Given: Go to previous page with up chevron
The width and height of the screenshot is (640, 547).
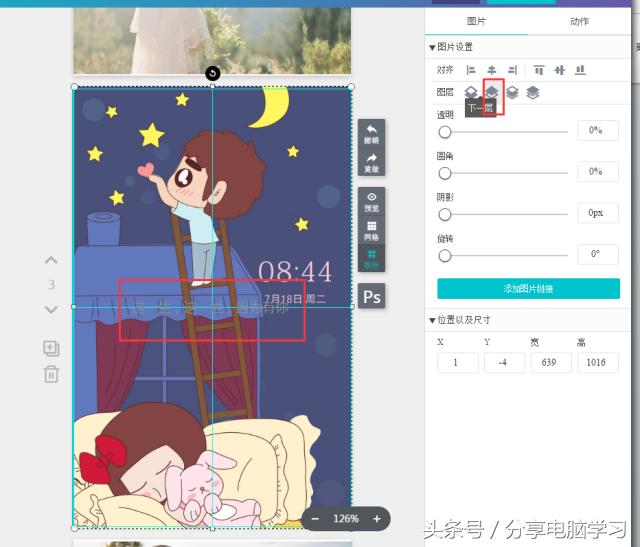Looking at the screenshot, I should (51, 261).
